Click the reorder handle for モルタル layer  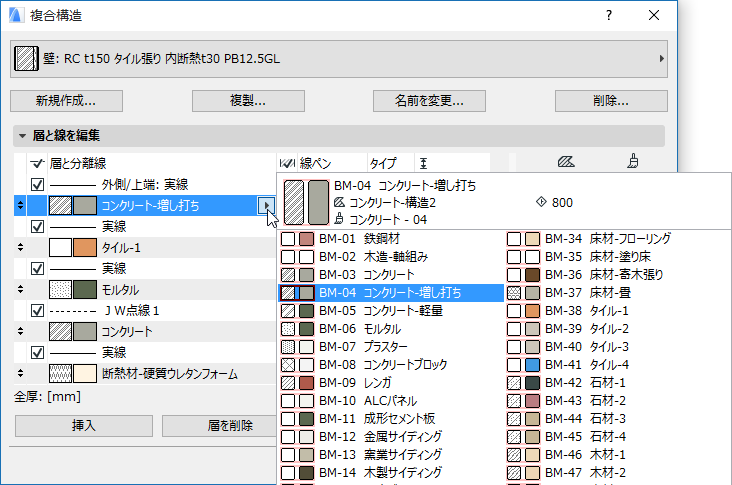click(x=20, y=289)
